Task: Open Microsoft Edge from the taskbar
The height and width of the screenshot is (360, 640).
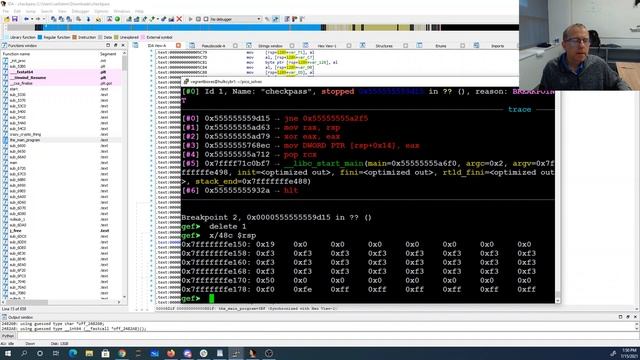Action: (73, 353)
